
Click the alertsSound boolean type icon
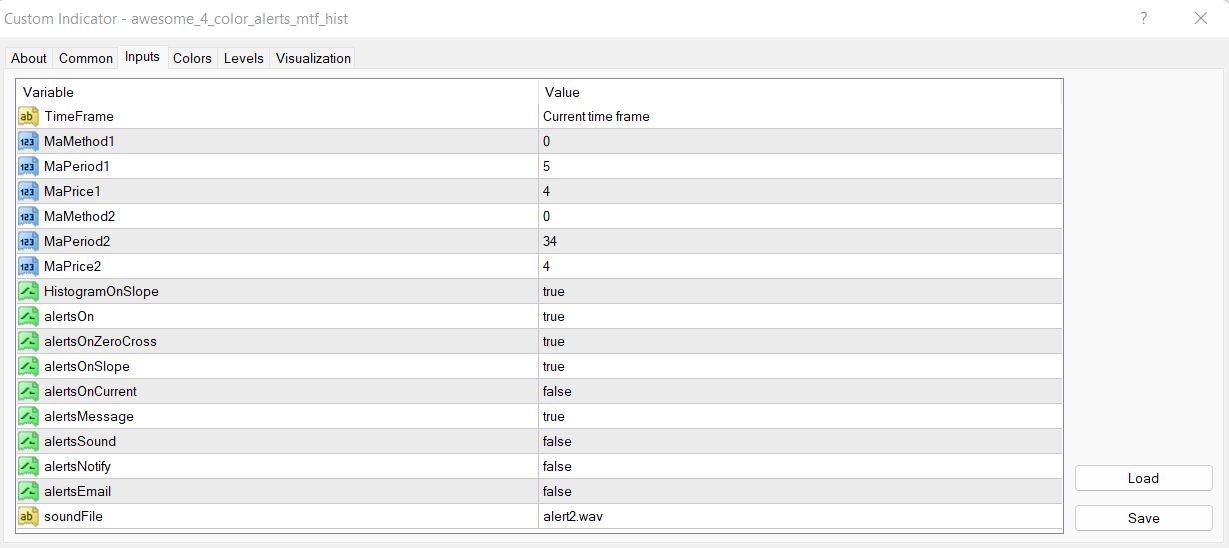pos(28,442)
